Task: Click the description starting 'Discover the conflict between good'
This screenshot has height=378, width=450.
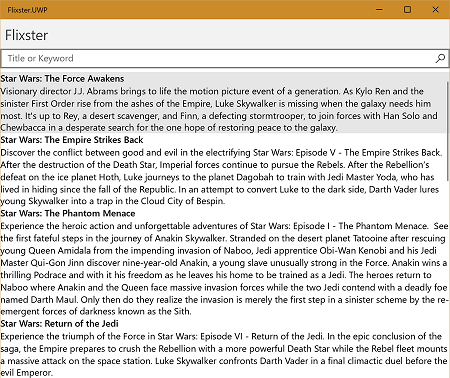Action: pos(221,177)
